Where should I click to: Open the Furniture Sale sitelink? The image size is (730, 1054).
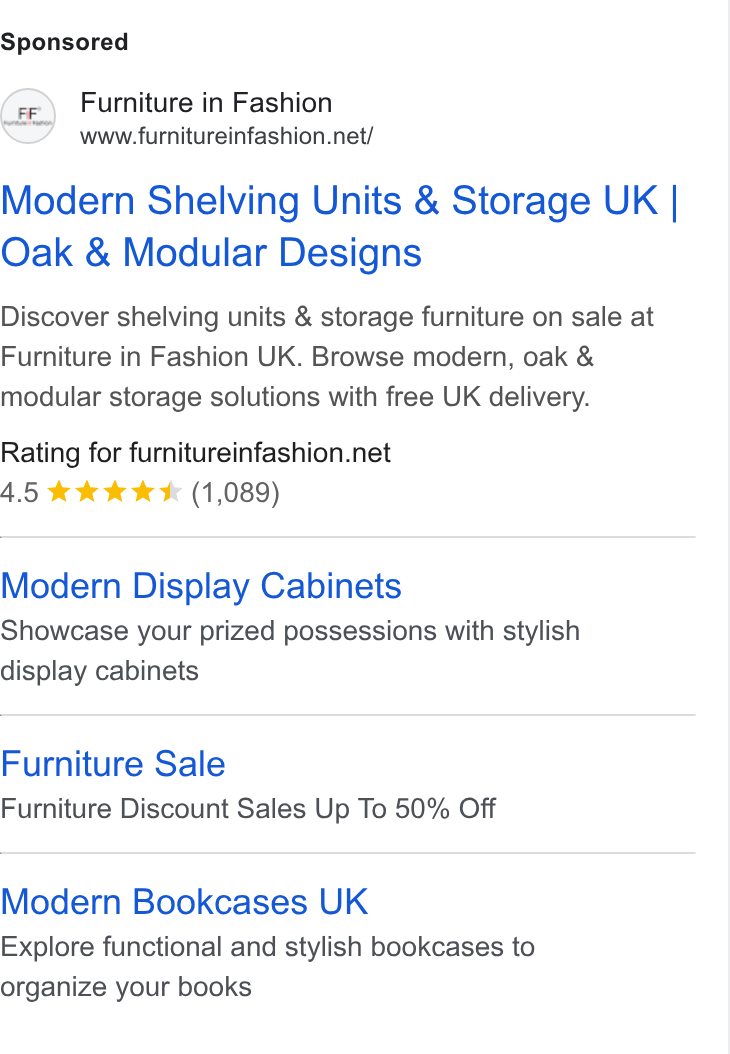point(113,764)
